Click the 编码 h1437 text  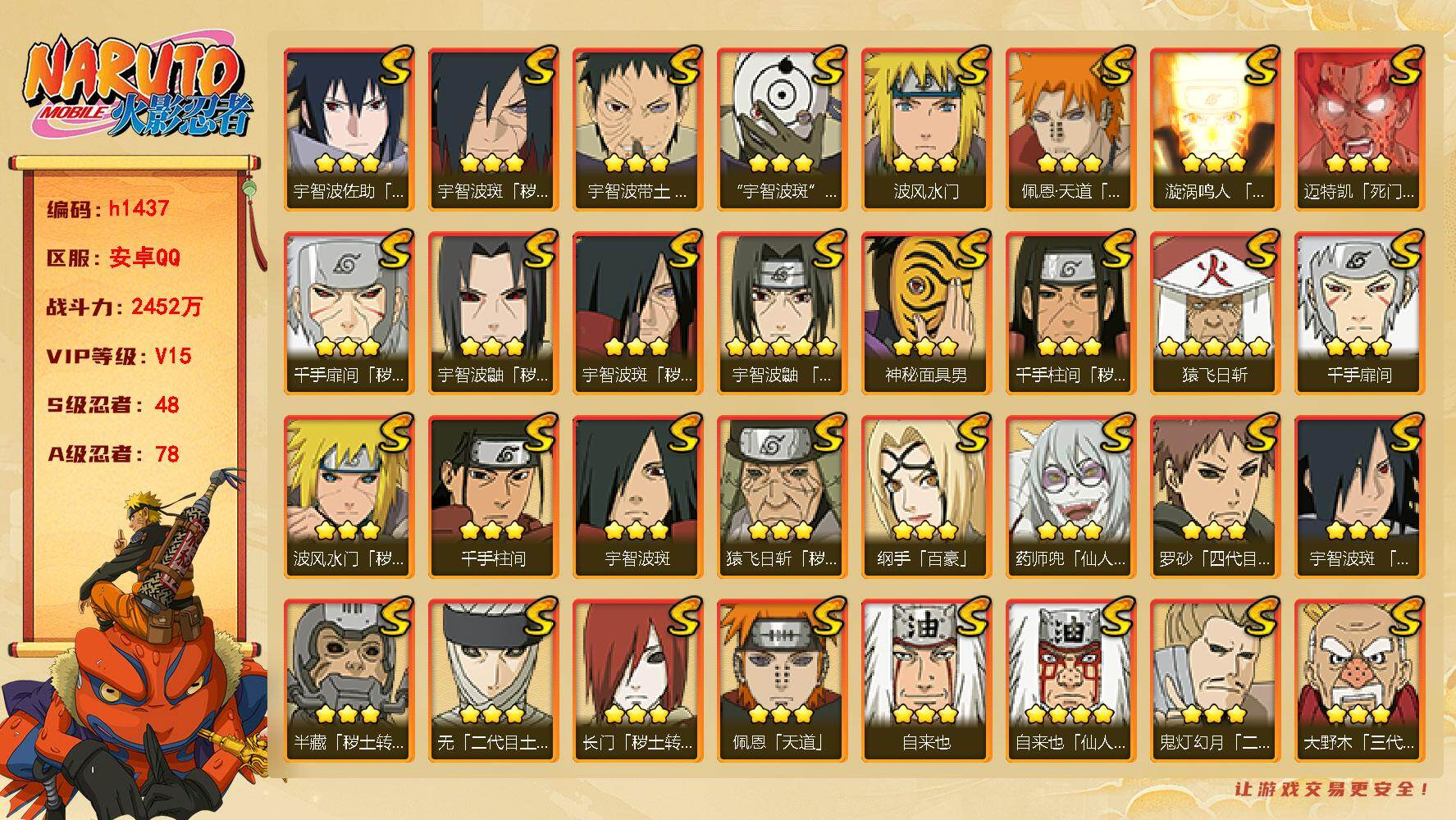pos(107,208)
